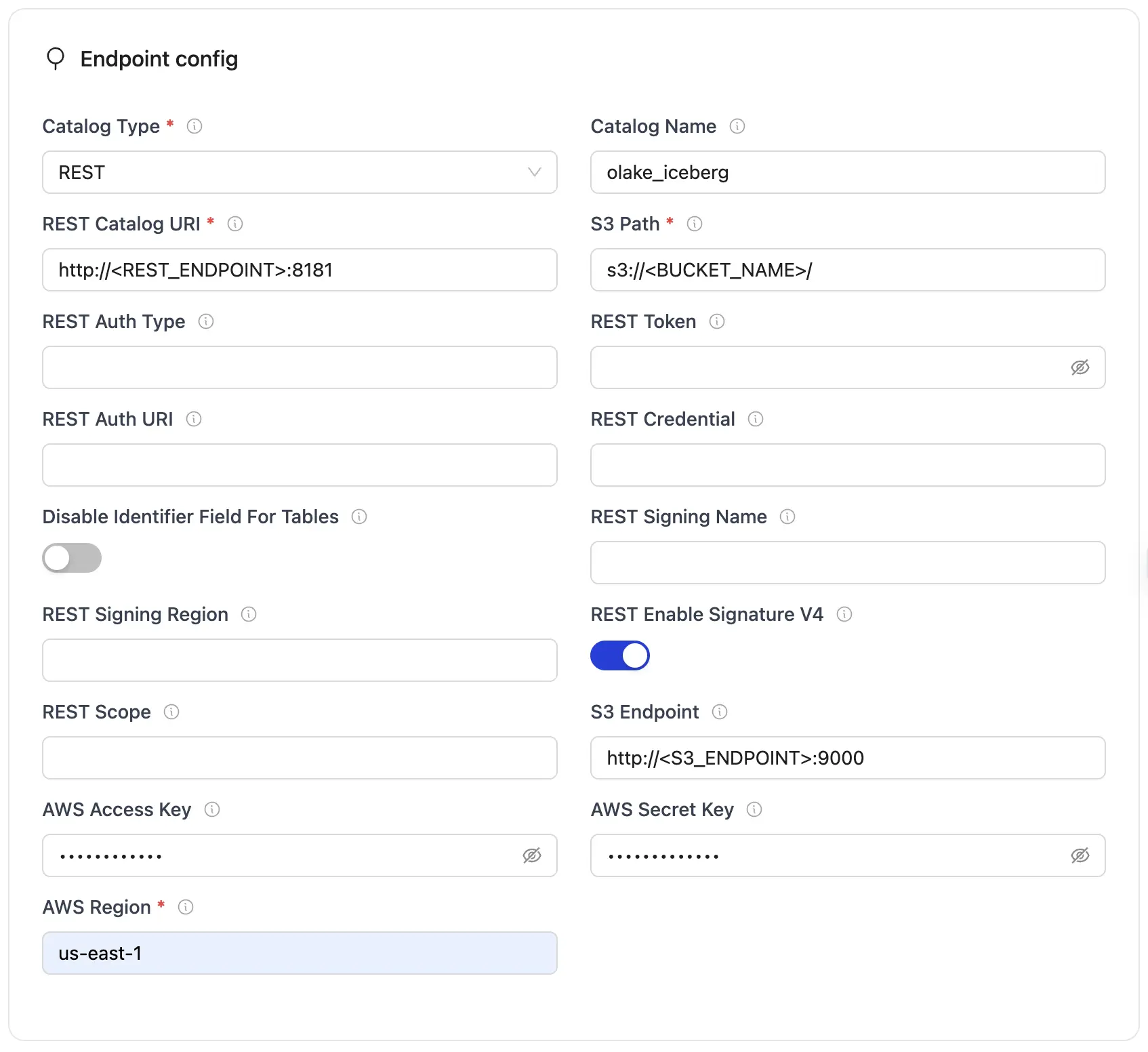This screenshot has width=1148, height=1052.
Task: Click the info icon beside S3 Path
Action: pyautogui.click(x=695, y=224)
